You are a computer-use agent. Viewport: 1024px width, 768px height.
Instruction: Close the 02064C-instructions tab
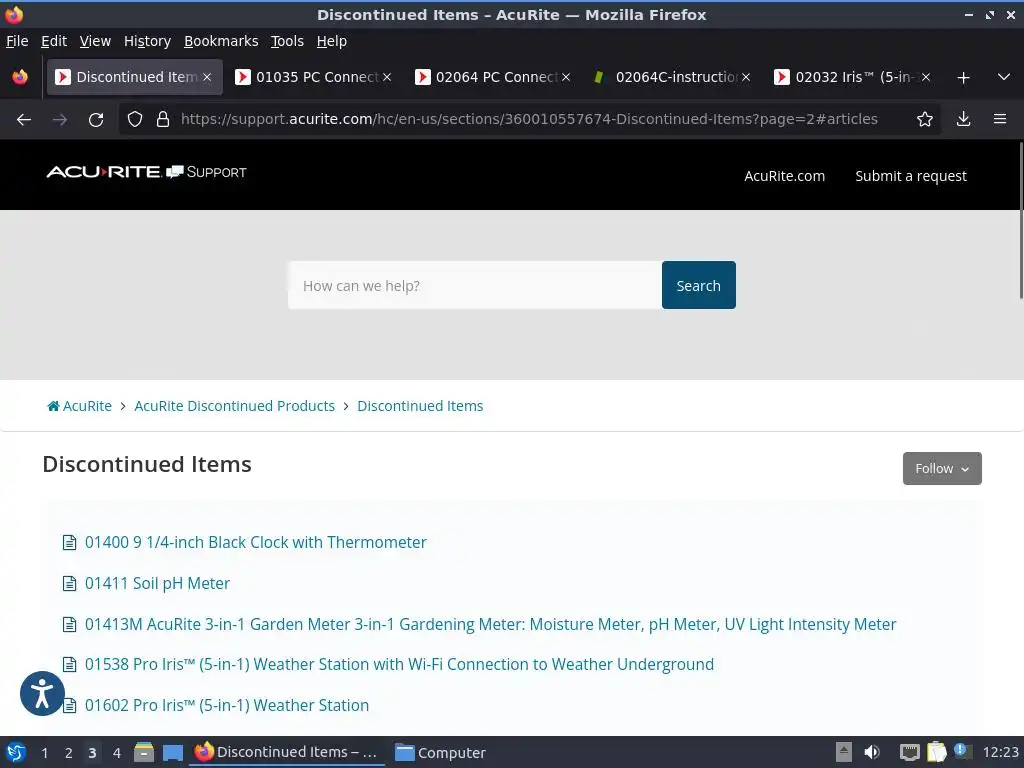[x=746, y=77]
